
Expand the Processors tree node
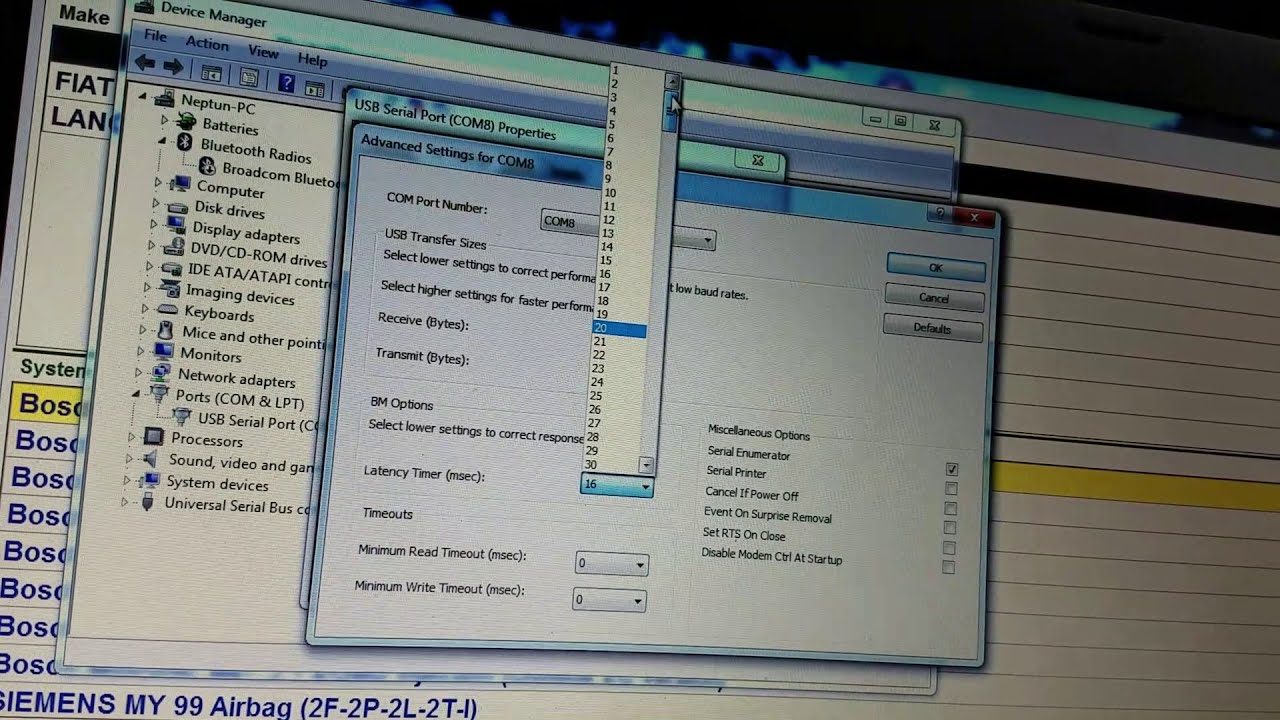[x=132, y=437]
